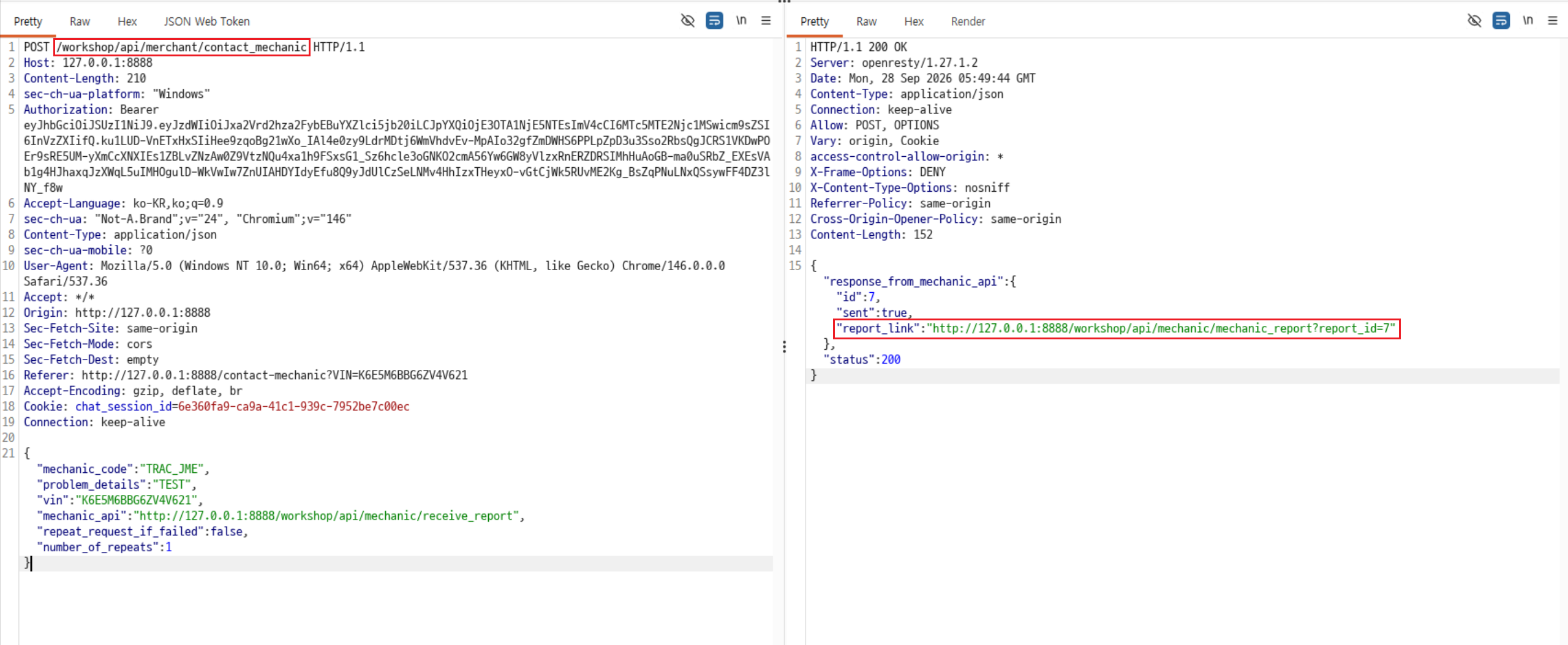Open the request Hex tab
Screen dimensions: 1568x645
pos(127,21)
